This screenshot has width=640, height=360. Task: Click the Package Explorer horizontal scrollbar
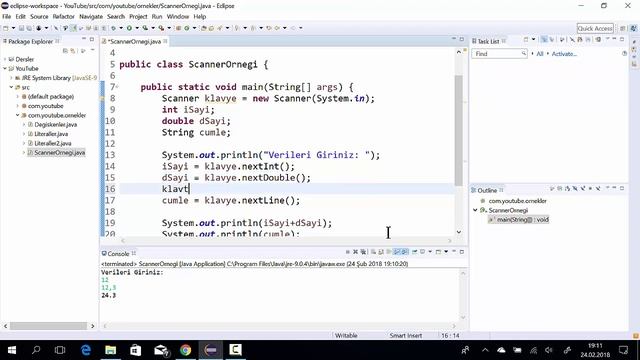48,326
